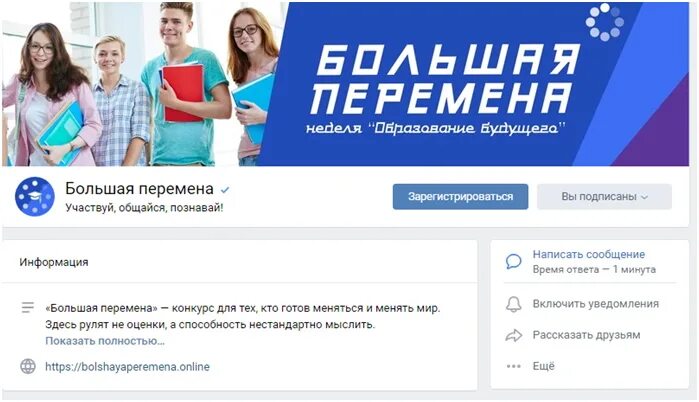Select Рассказать друзьям menu item
This screenshot has height=402, width=699.
pos(587,335)
